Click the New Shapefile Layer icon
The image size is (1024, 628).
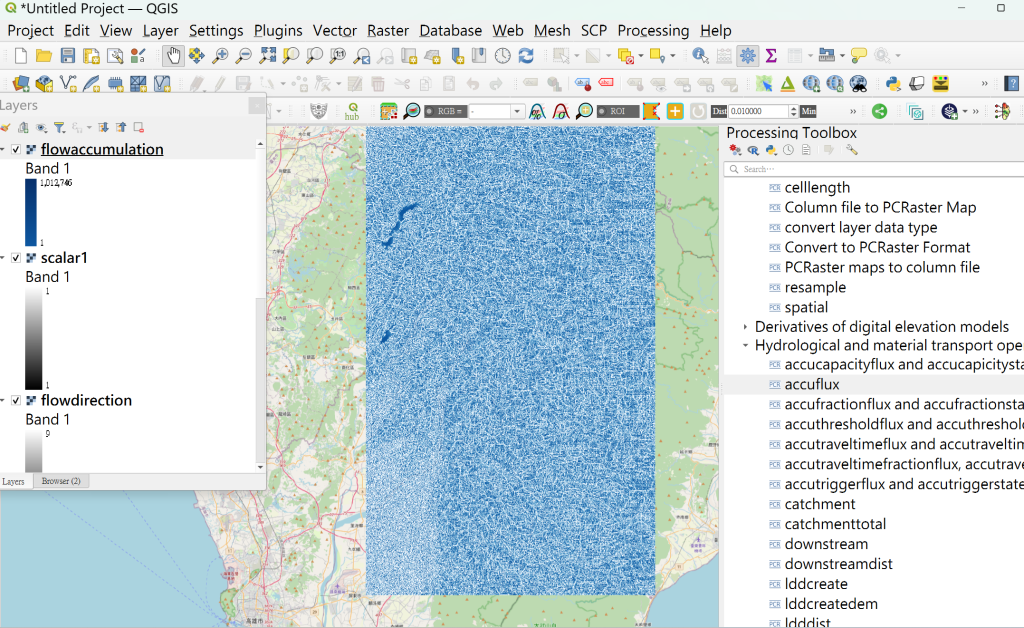pos(68,84)
